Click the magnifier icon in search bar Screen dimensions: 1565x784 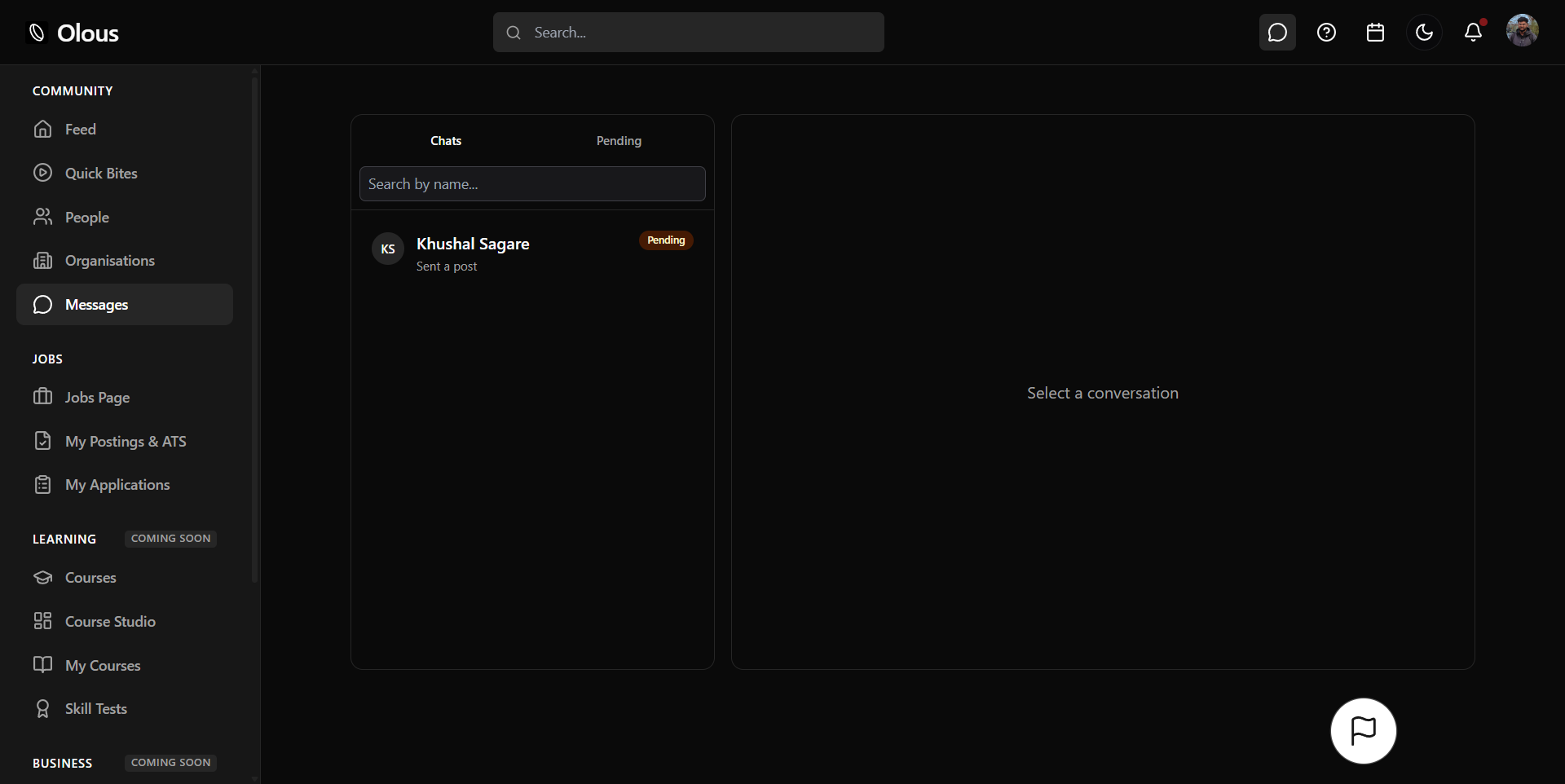tap(514, 33)
